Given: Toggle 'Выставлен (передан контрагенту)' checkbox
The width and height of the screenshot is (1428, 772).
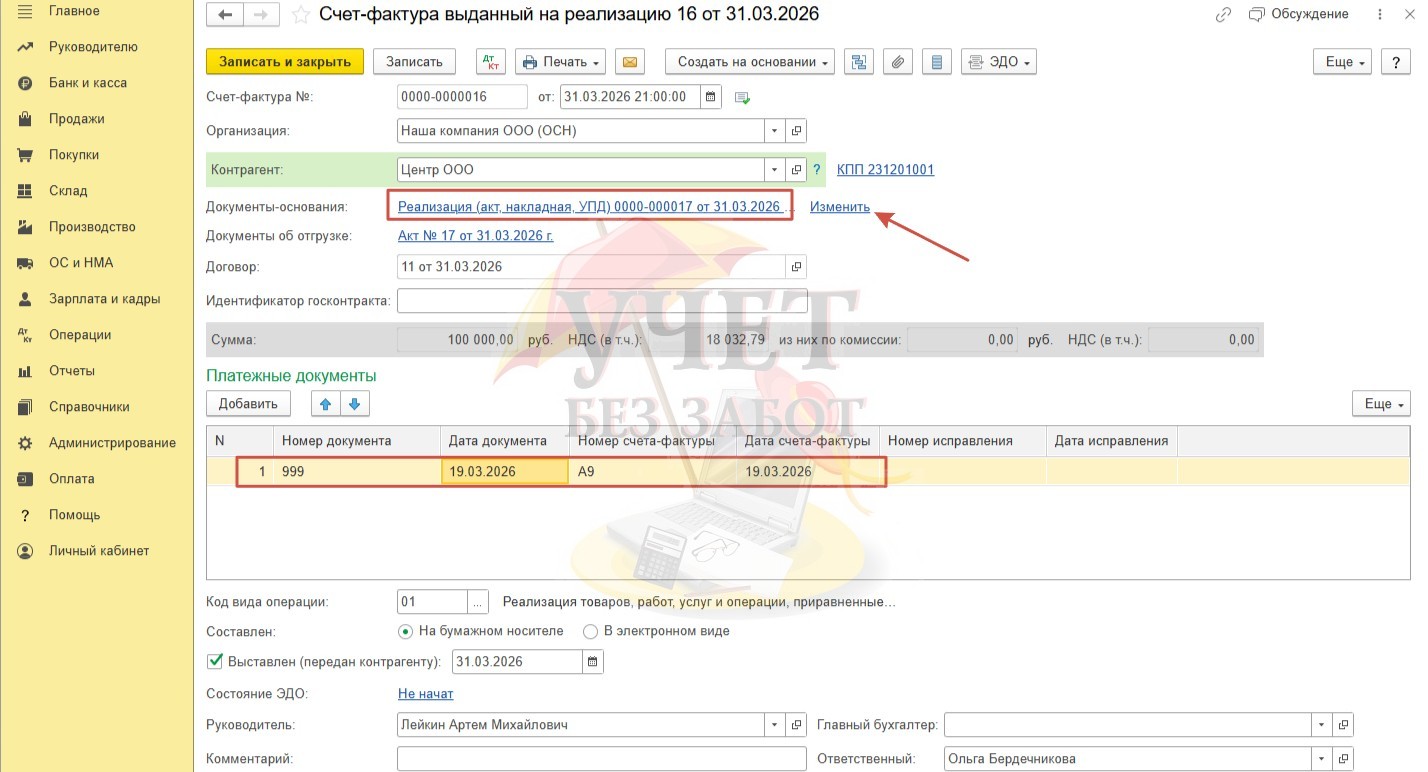Looking at the screenshot, I should coord(214,661).
